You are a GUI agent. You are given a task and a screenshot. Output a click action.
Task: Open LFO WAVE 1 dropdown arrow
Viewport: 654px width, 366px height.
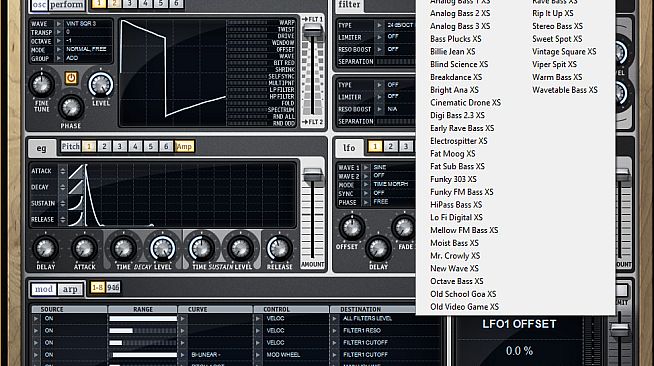[x=366, y=167]
